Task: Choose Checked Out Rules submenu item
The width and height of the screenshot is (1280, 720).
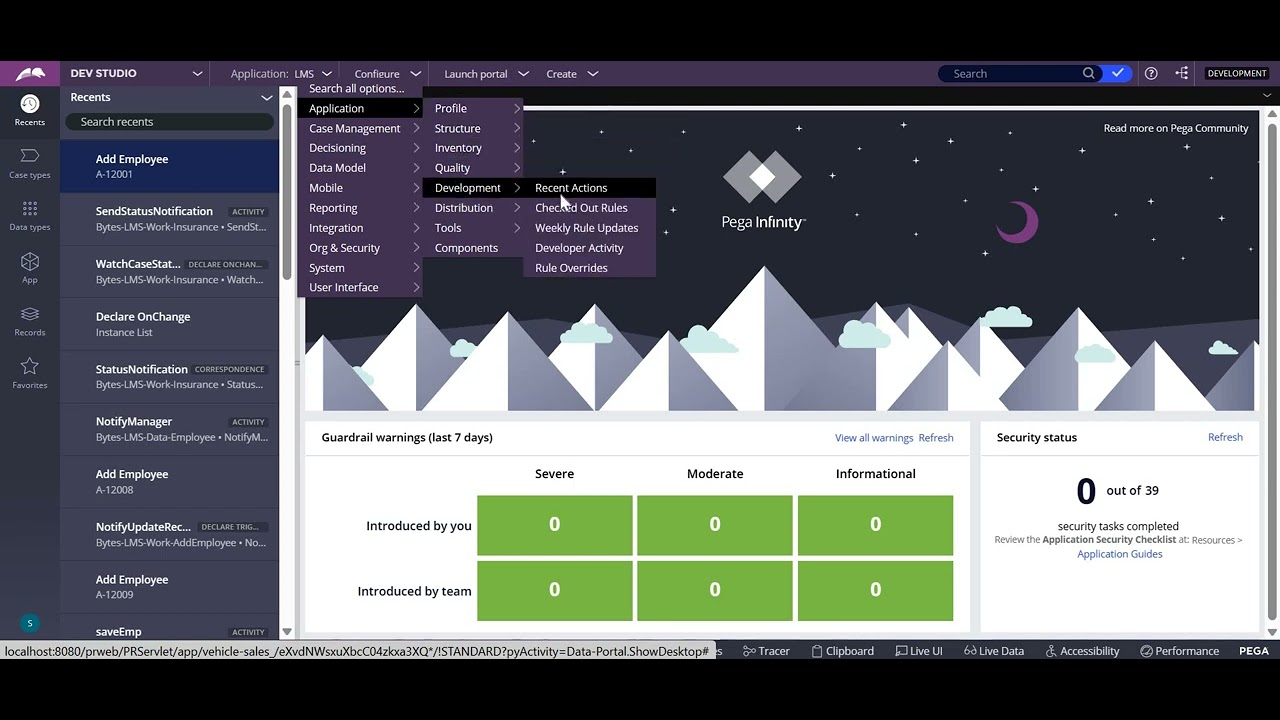Action: pyautogui.click(x=590, y=208)
